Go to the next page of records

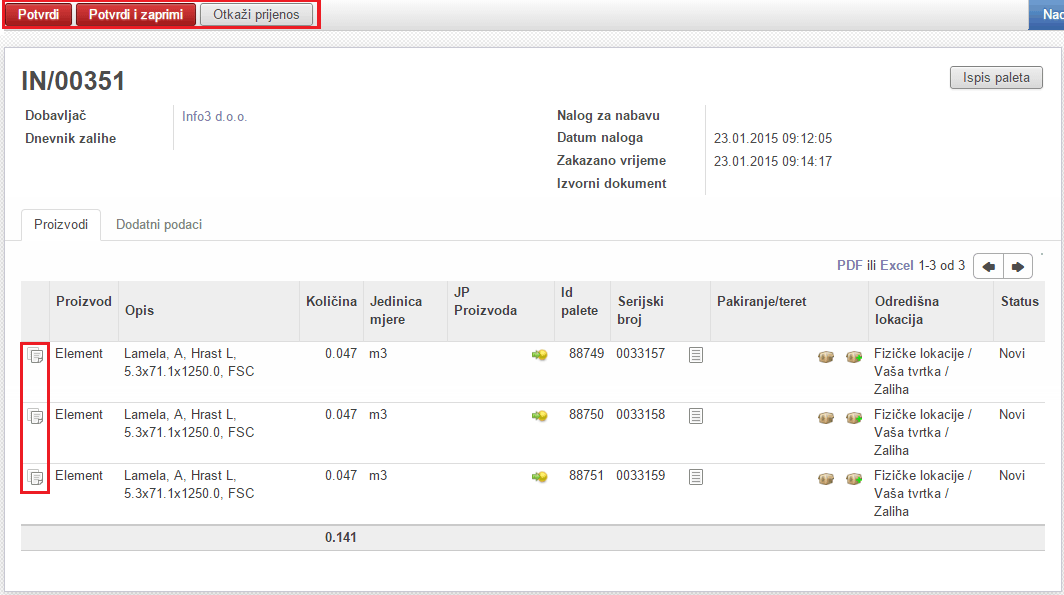(1018, 267)
